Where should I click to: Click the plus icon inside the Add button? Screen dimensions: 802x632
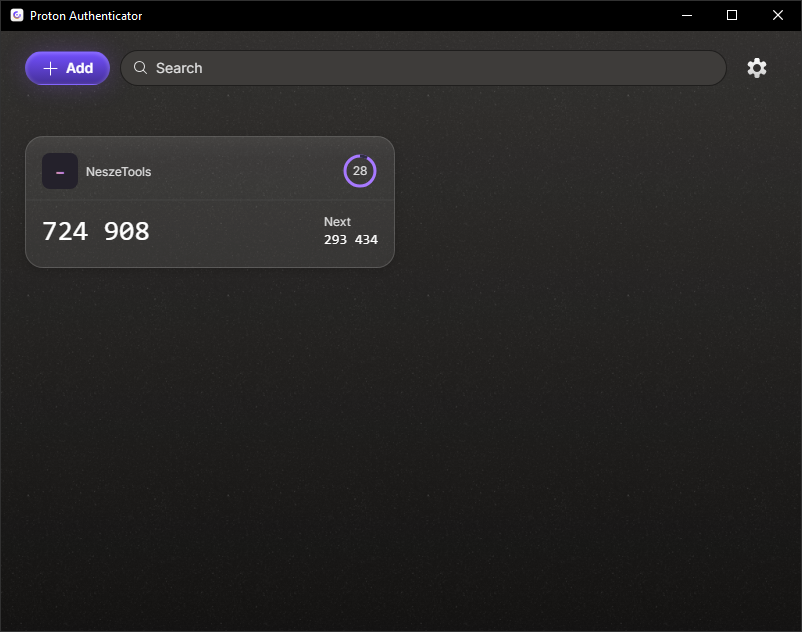pos(50,68)
